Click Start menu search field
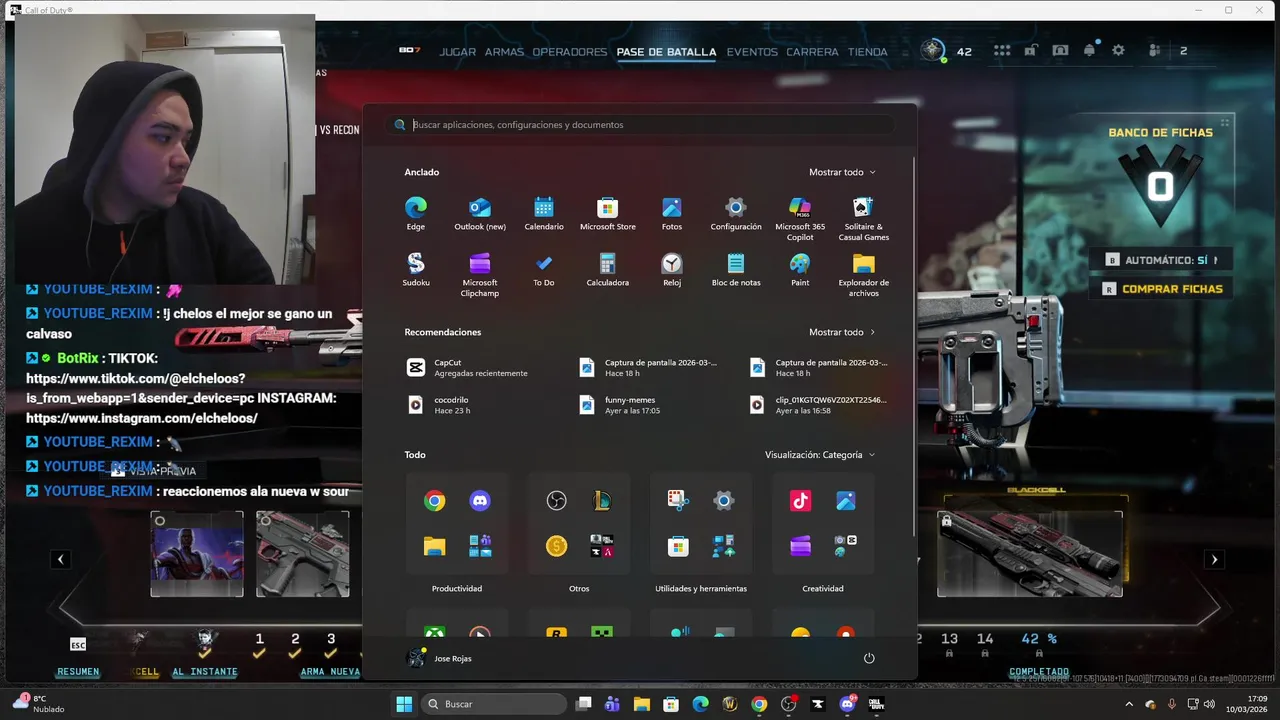This screenshot has height=720, width=1280. [x=640, y=125]
